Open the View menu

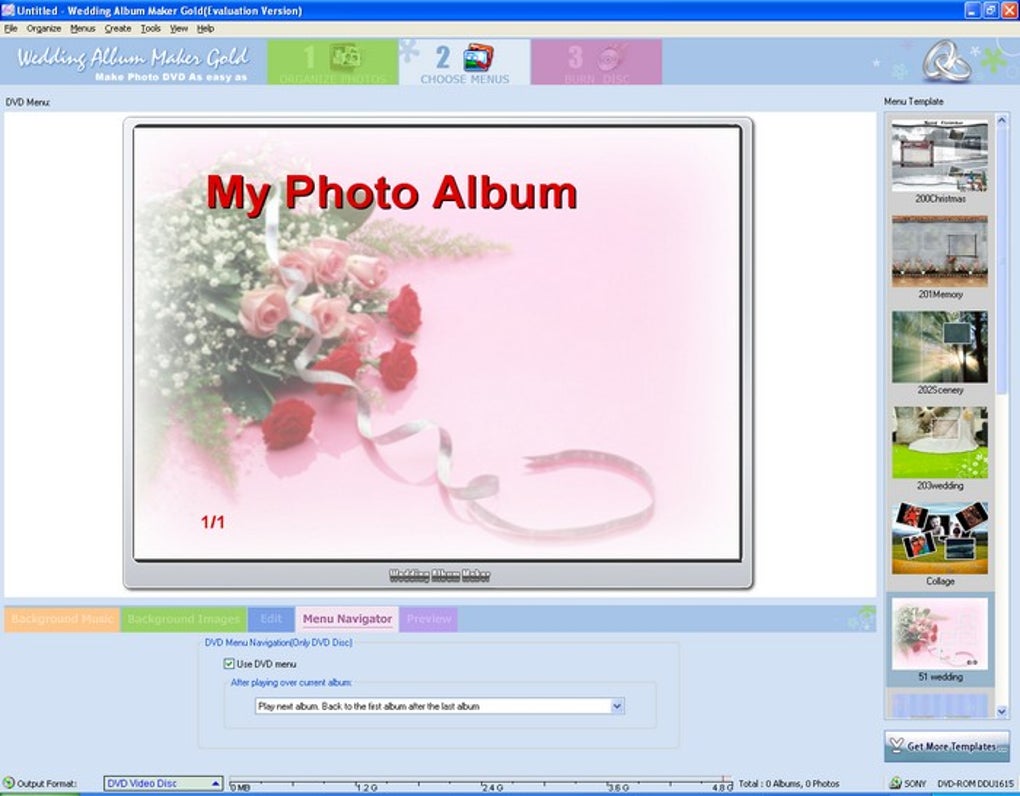(x=179, y=29)
